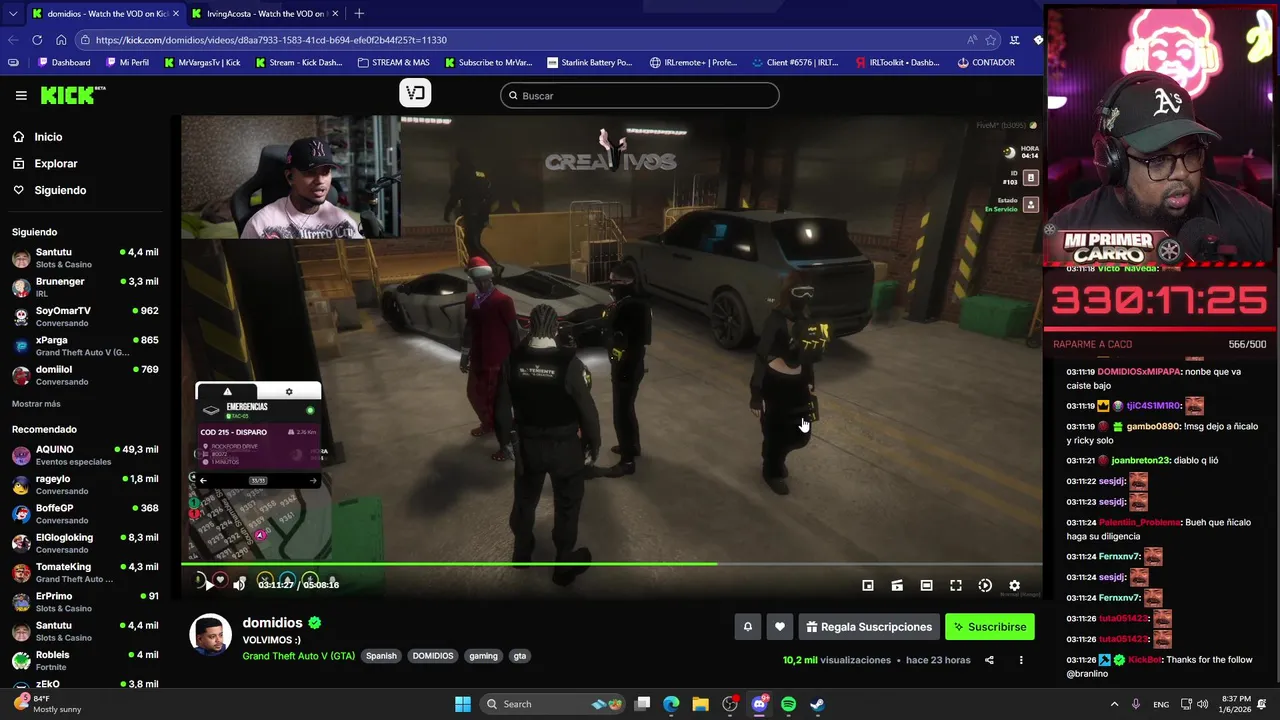Expand browser tab search dropdown
1280x720 pixels.
coord(13,13)
